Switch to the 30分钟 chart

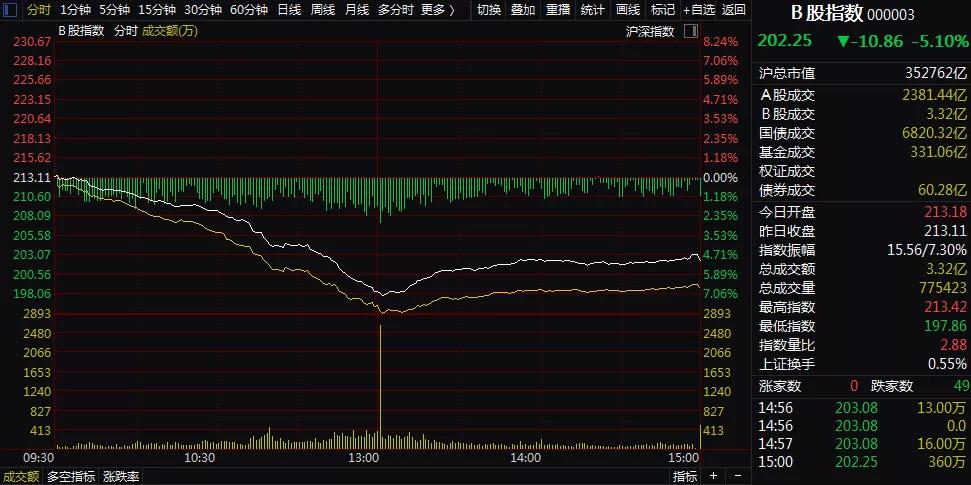[x=203, y=10]
